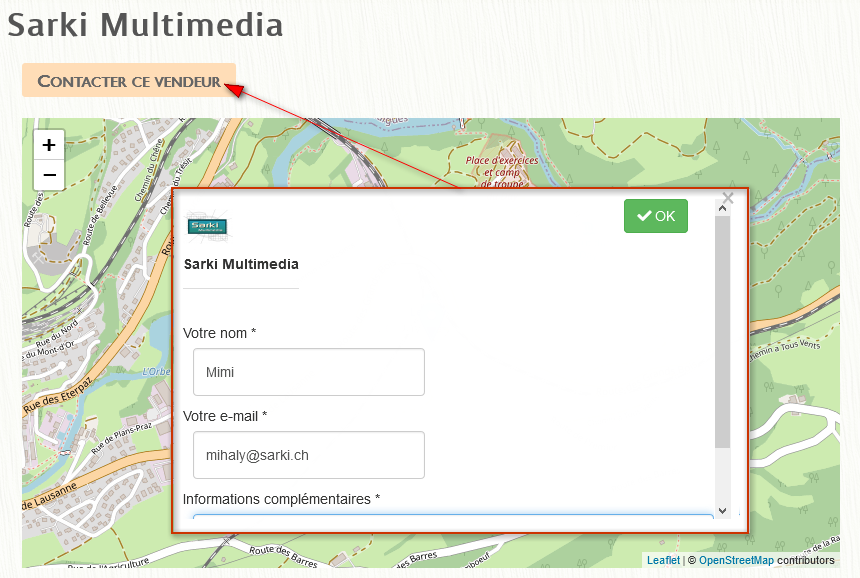This screenshot has width=860, height=578.
Task: Open the OpenStreetMap contributors link
Action: coord(736,560)
